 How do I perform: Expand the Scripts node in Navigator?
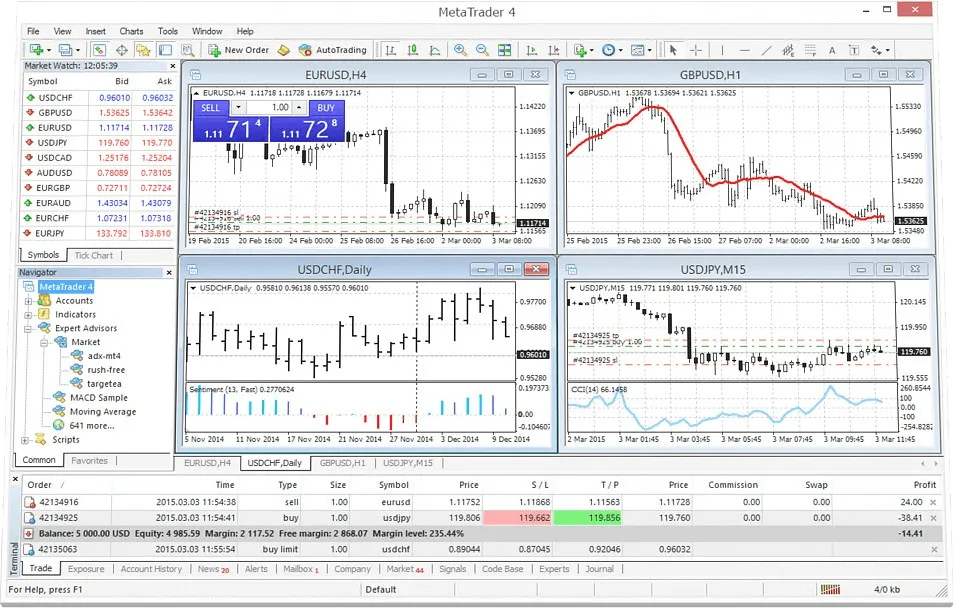click(24, 440)
